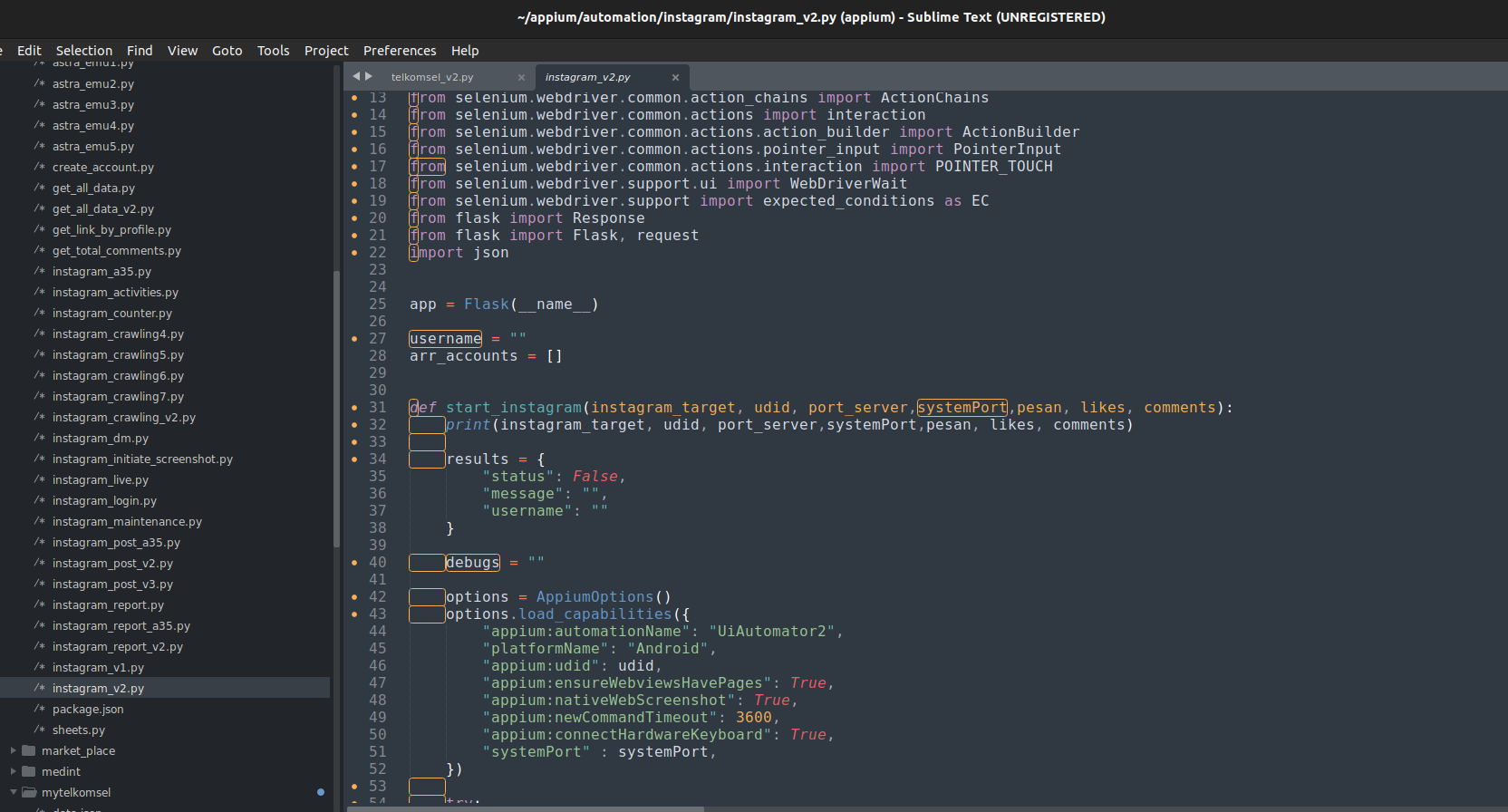Image resolution: width=1508 pixels, height=812 pixels.
Task: Expand the medint folder arrow
Action: coord(14,771)
